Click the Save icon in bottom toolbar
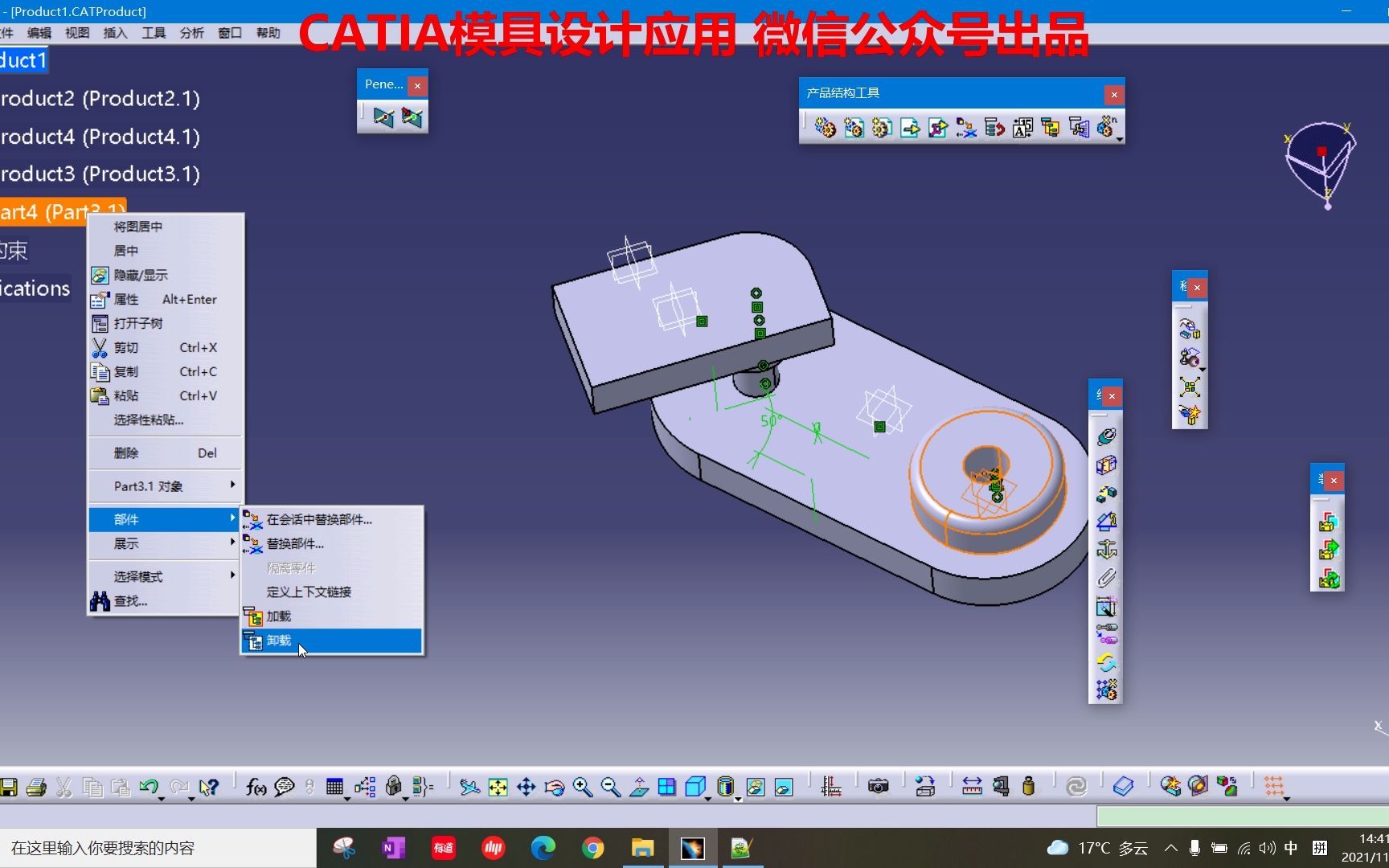This screenshot has width=1389, height=868. click(x=8, y=788)
